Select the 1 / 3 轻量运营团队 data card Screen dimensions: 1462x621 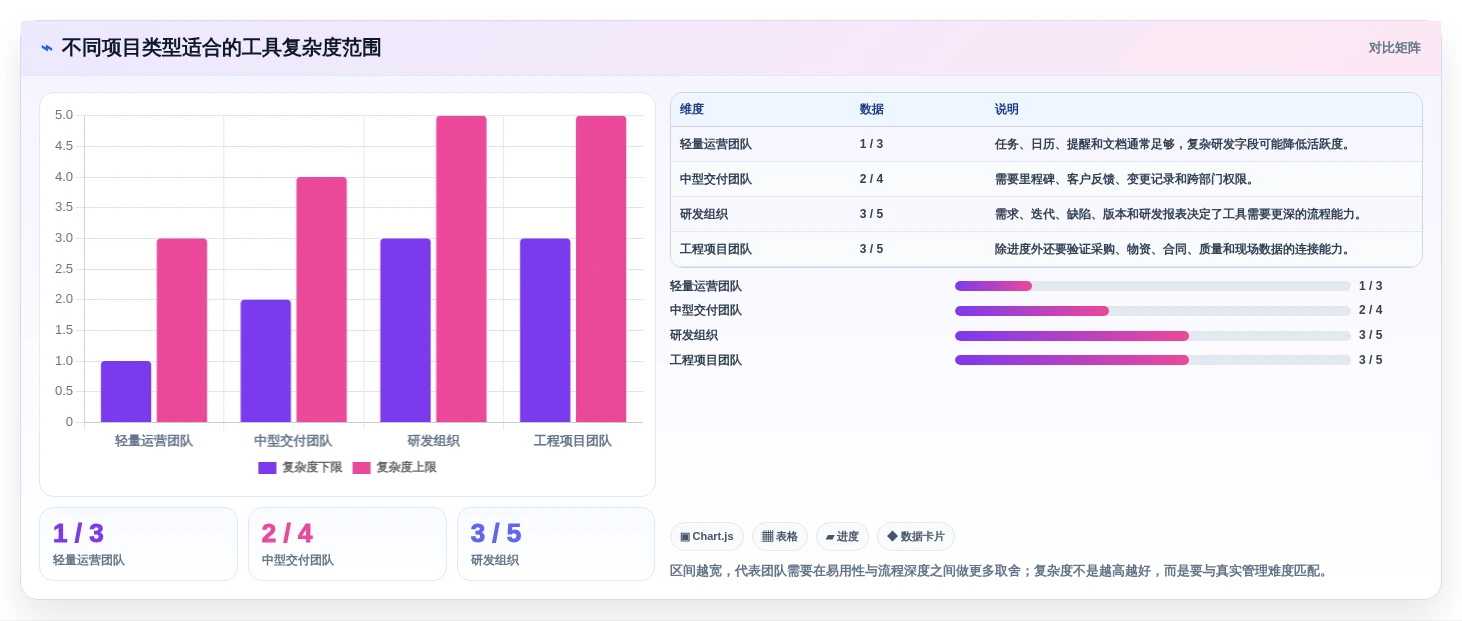(x=138, y=544)
